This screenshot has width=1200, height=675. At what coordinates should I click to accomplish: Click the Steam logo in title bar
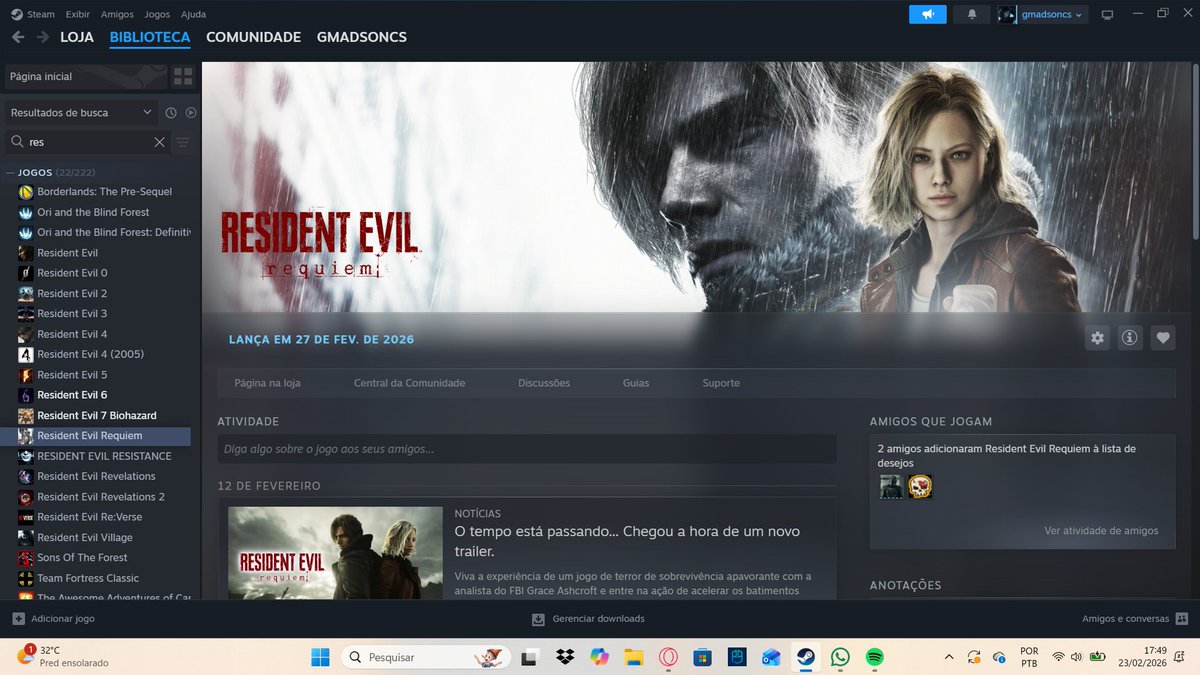(15, 14)
